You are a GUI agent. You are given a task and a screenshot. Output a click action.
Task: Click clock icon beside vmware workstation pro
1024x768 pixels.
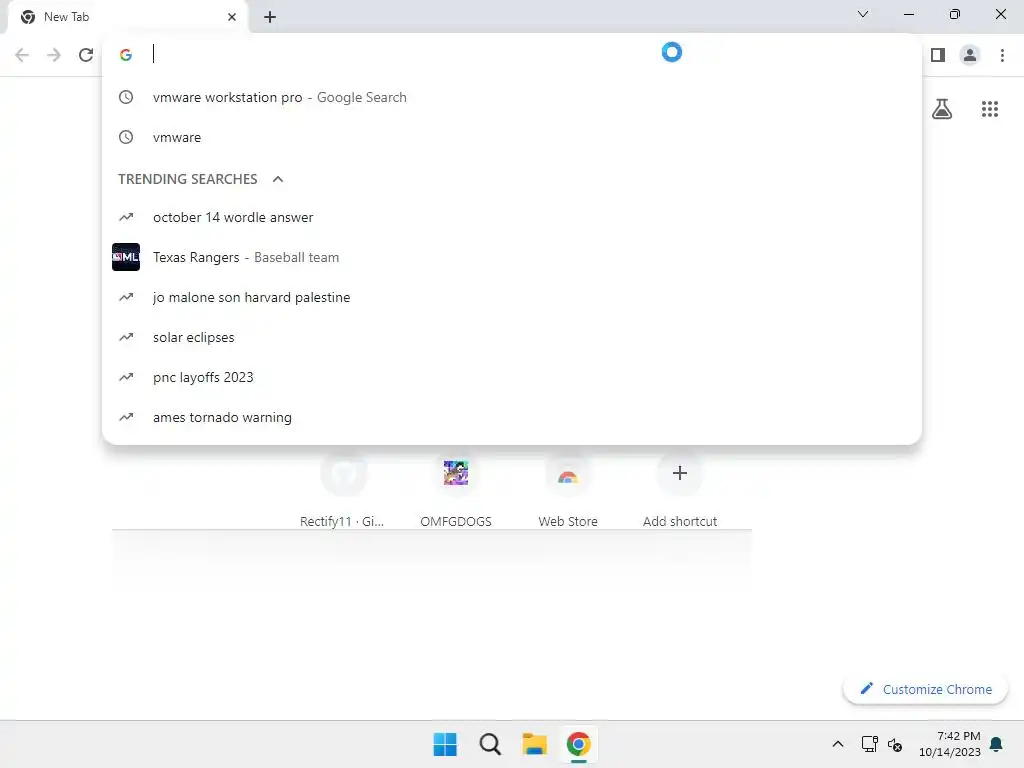(126, 97)
